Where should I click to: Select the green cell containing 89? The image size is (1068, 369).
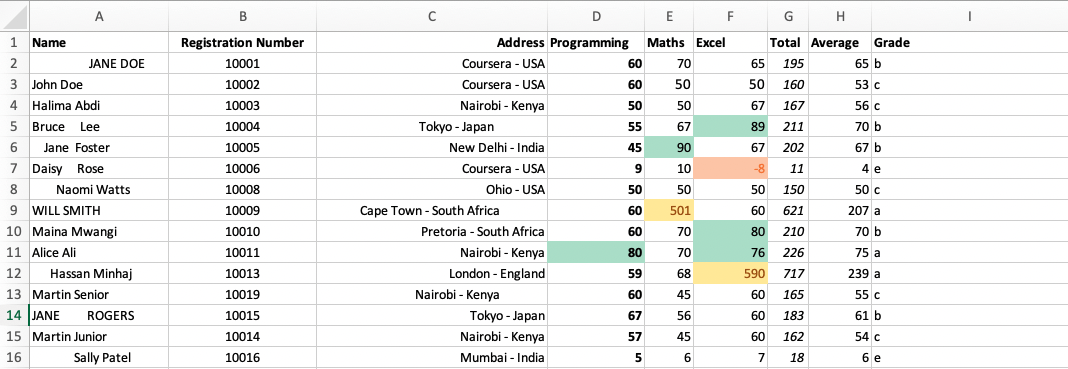pyautogui.click(x=730, y=127)
